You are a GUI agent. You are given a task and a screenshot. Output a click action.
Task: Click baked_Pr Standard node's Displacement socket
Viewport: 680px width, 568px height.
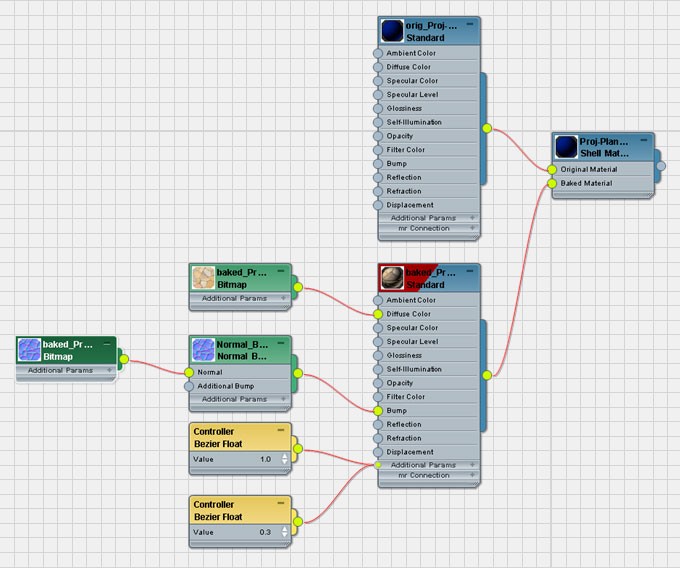coord(378,452)
